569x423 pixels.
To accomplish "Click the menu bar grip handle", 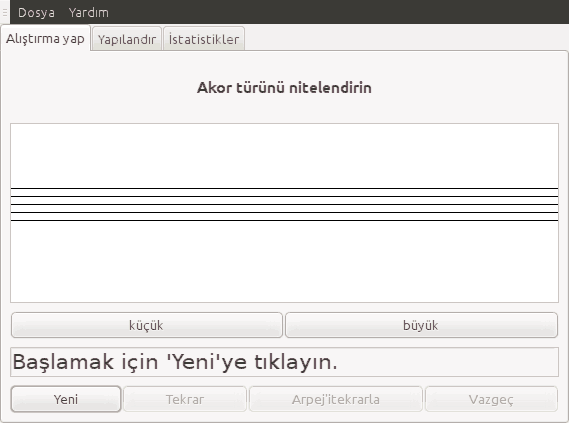I will pyautogui.click(x=5, y=12).
